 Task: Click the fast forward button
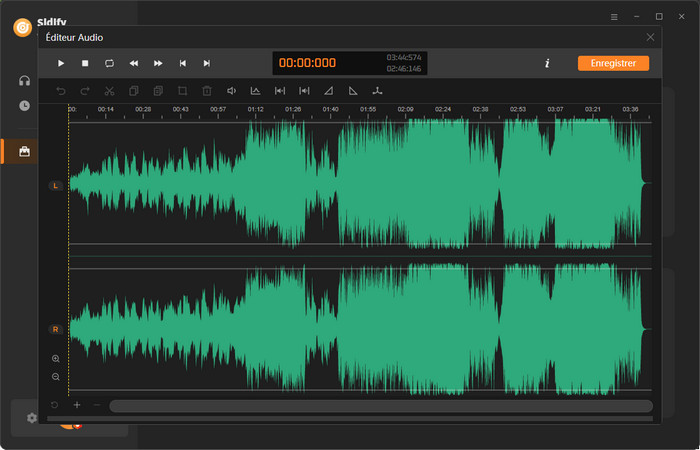pyautogui.click(x=158, y=63)
